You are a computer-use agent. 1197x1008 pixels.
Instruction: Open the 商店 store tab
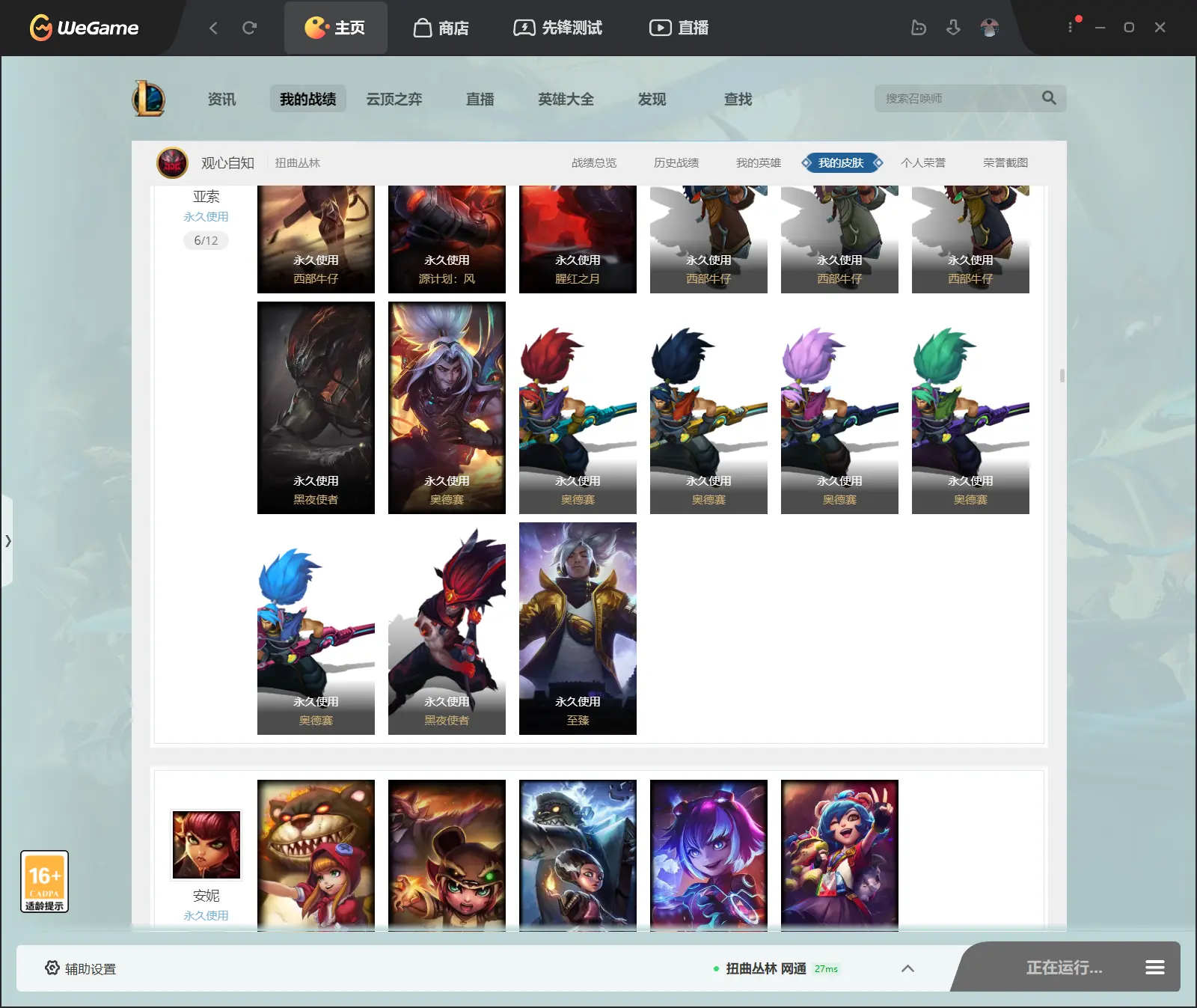[441, 28]
